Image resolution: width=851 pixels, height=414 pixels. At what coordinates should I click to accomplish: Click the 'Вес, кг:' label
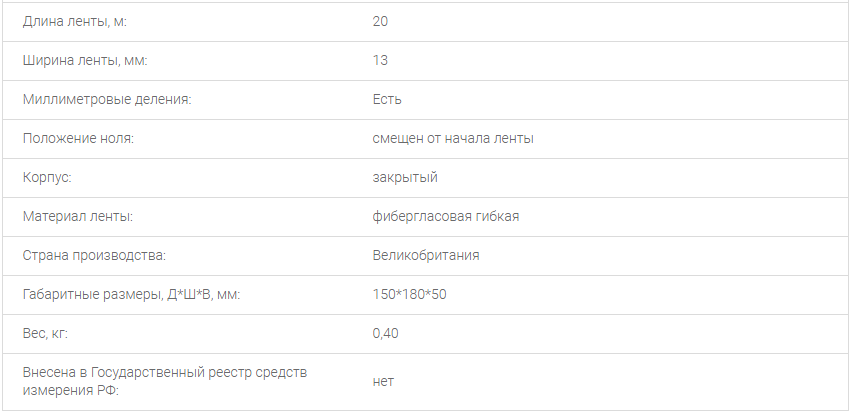(45, 333)
